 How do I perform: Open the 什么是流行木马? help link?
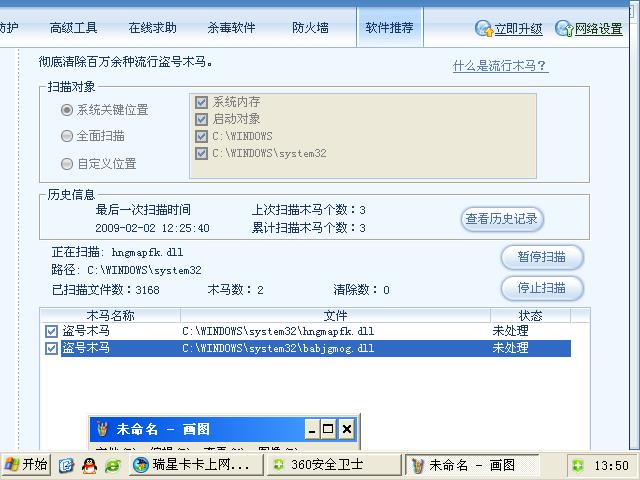click(x=500, y=66)
